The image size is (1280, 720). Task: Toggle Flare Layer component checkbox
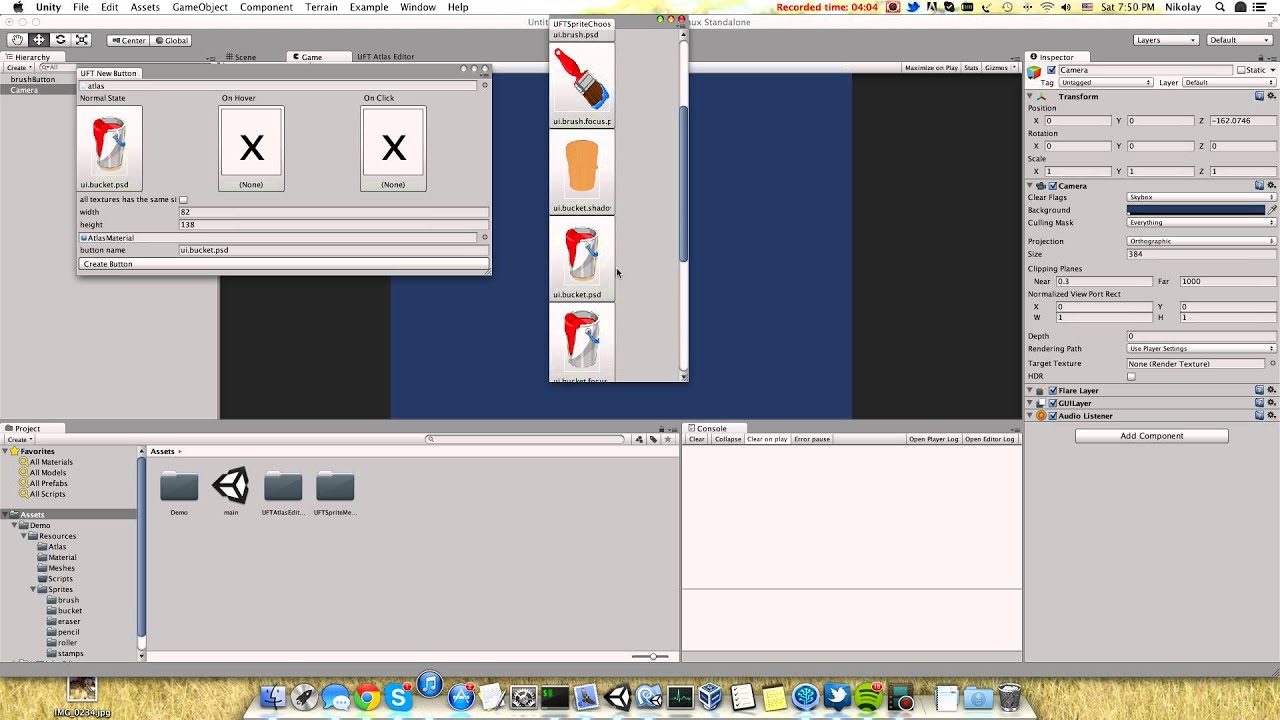pos(1052,391)
